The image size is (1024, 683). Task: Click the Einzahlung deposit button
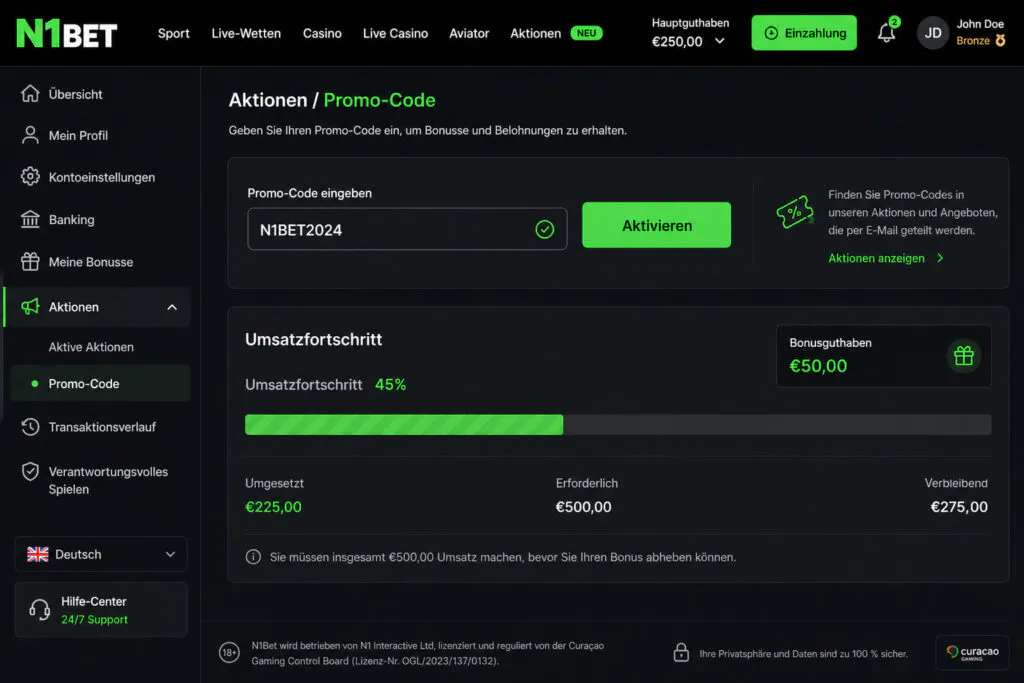point(804,33)
